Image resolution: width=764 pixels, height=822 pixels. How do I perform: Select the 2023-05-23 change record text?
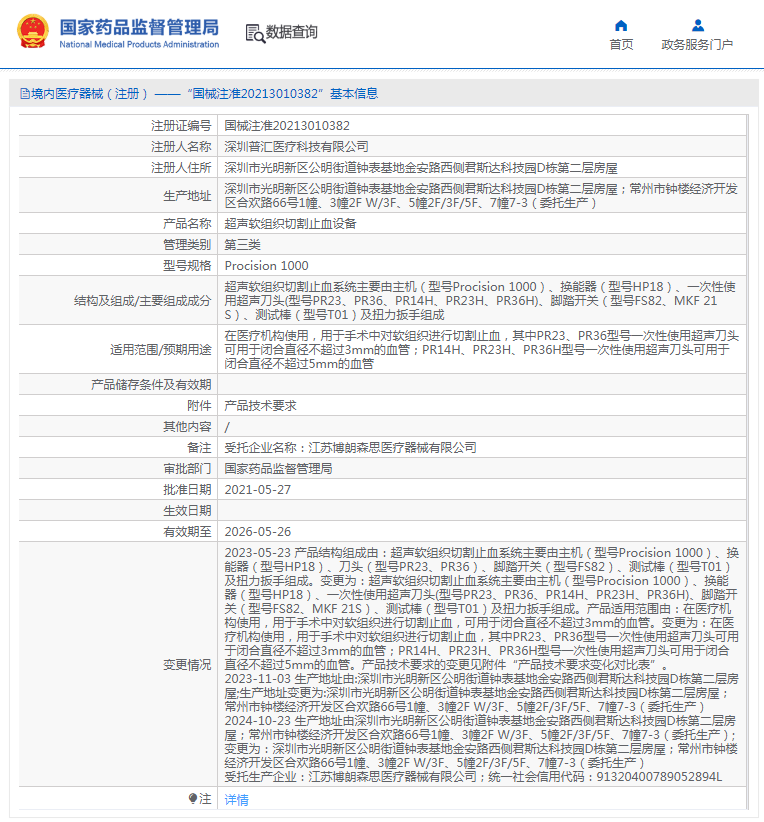click(x=482, y=609)
